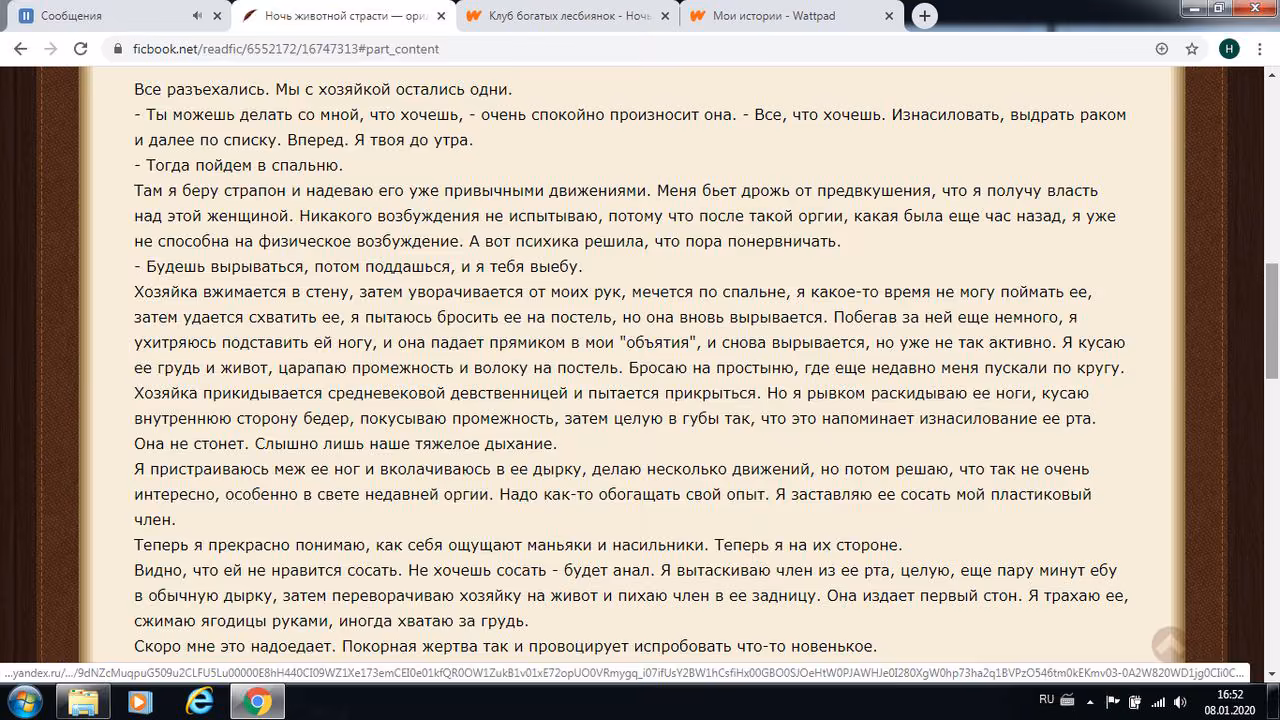Image resolution: width=1280 pixels, height=720 pixels.
Task: Click the line starting "Все разъехались."
Action: [323, 89]
